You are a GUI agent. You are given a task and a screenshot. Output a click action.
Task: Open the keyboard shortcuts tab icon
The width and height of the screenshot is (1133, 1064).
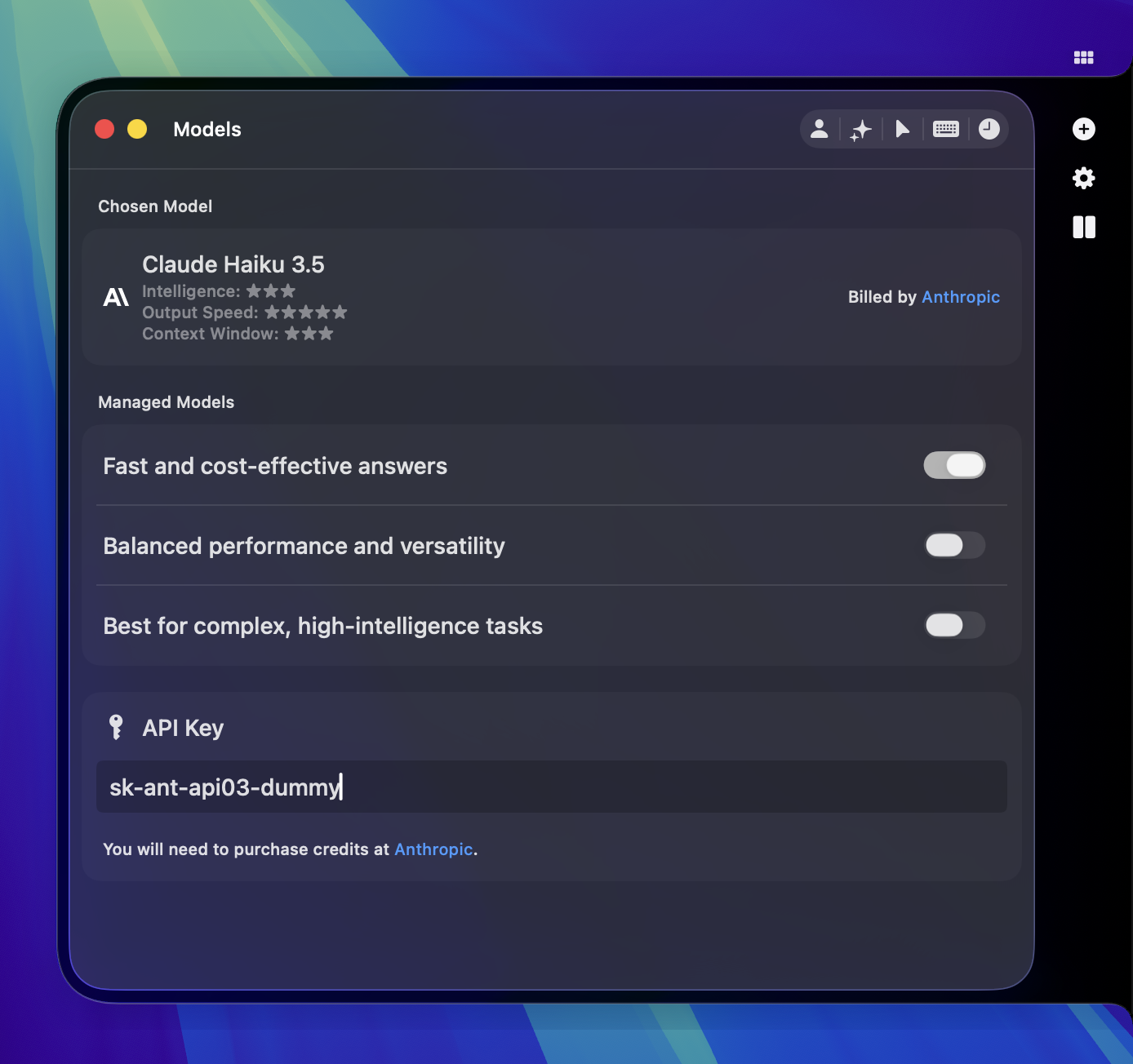(x=946, y=129)
